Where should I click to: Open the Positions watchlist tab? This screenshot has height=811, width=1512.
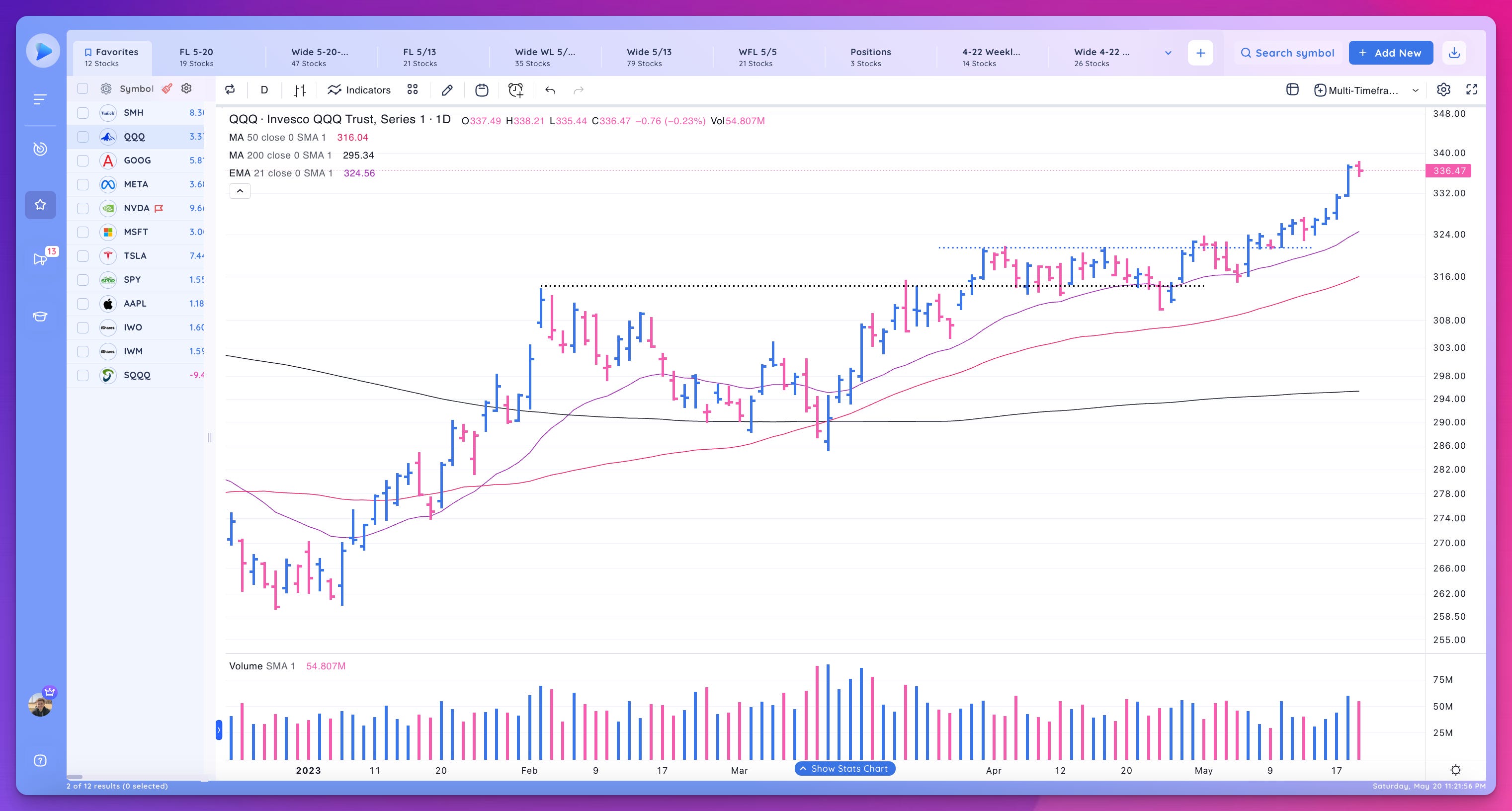click(x=870, y=57)
